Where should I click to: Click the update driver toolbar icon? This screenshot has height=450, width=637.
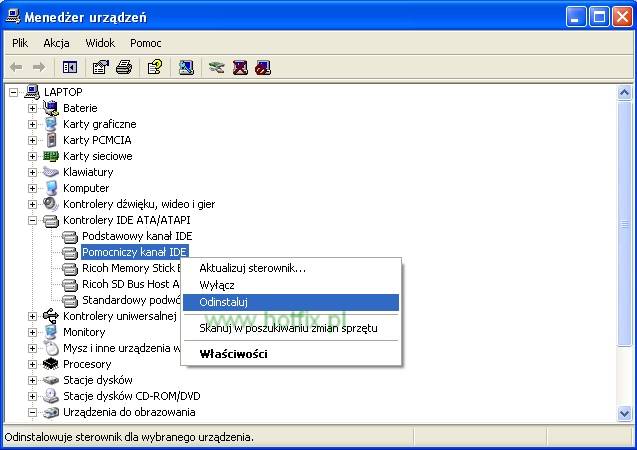217,67
